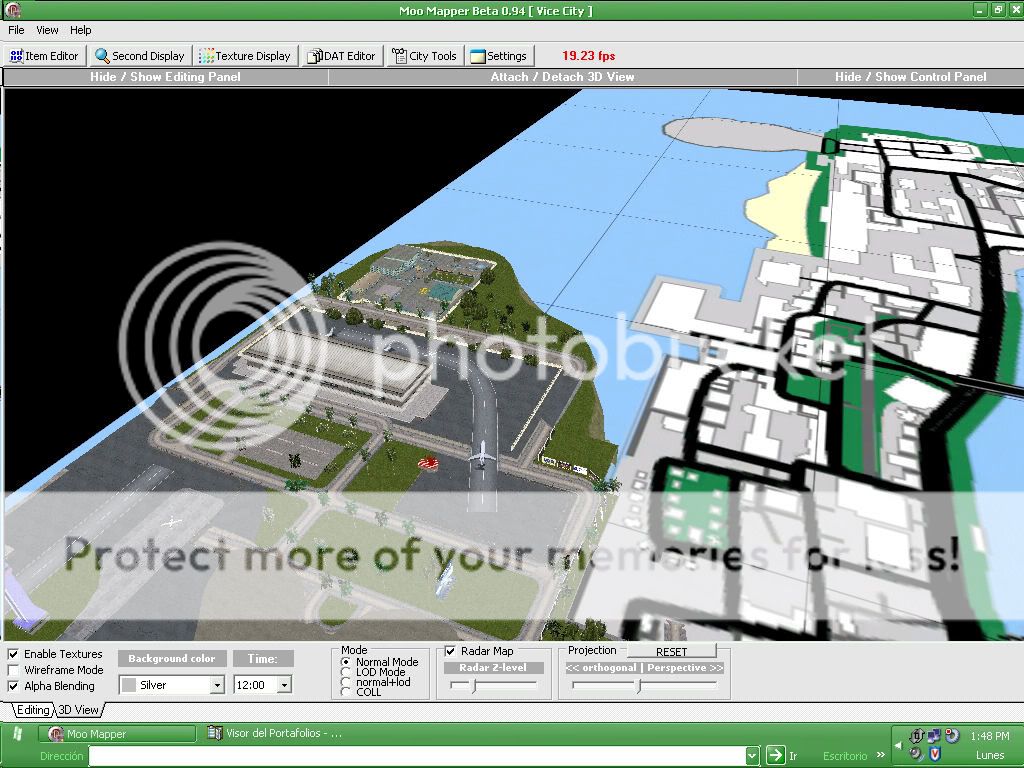Uncheck the Radar Map checkbox
Viewport: 1024px width, 768px height.
point(450,651)
